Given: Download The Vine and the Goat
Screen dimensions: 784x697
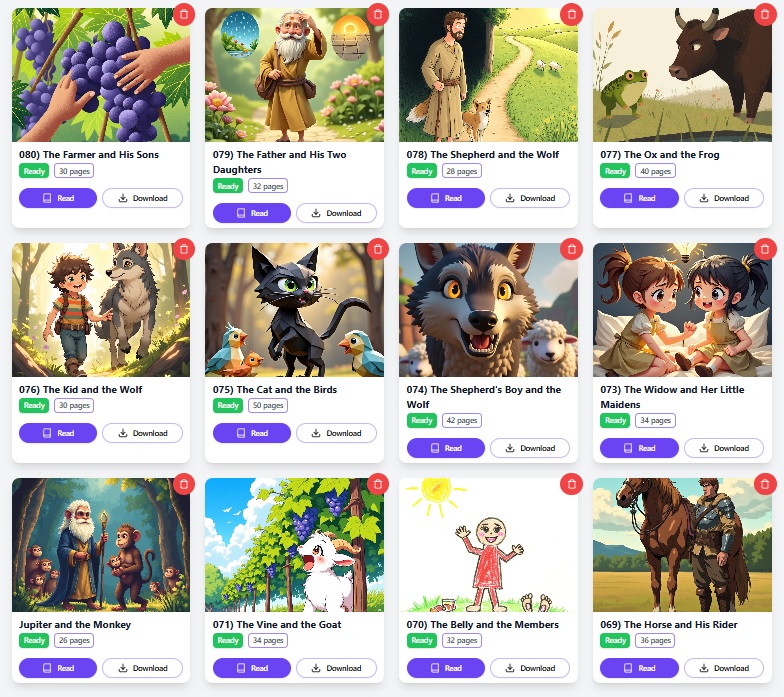Looking at the screenshot, I should point(336,668).
